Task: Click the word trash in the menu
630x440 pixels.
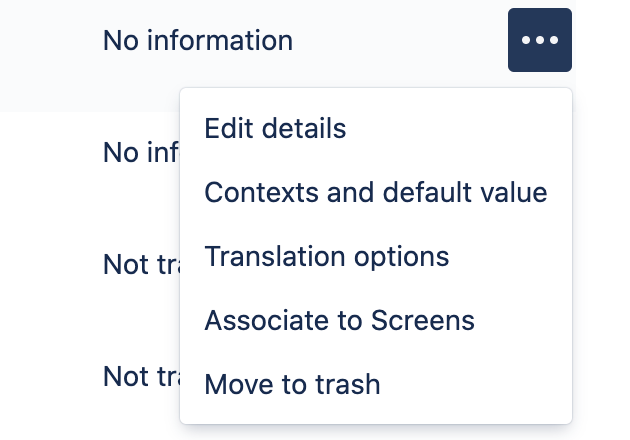Action: click(x=348, y=384)
